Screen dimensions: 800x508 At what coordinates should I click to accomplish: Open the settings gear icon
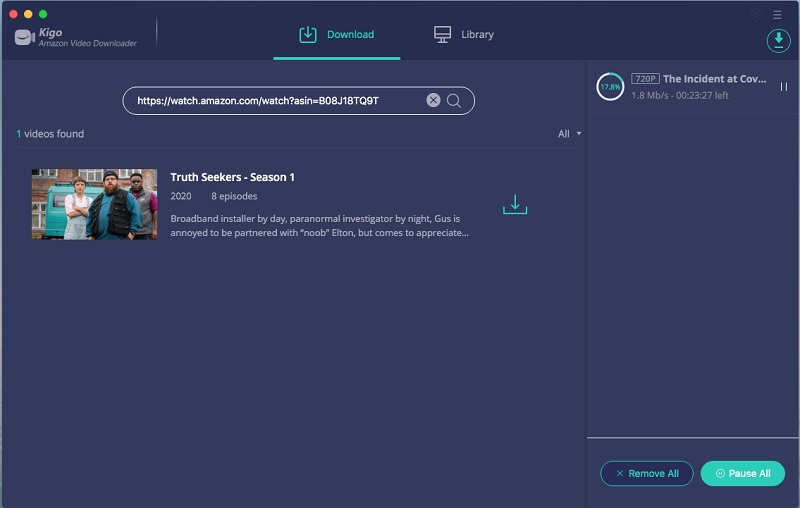click(756, 15)
